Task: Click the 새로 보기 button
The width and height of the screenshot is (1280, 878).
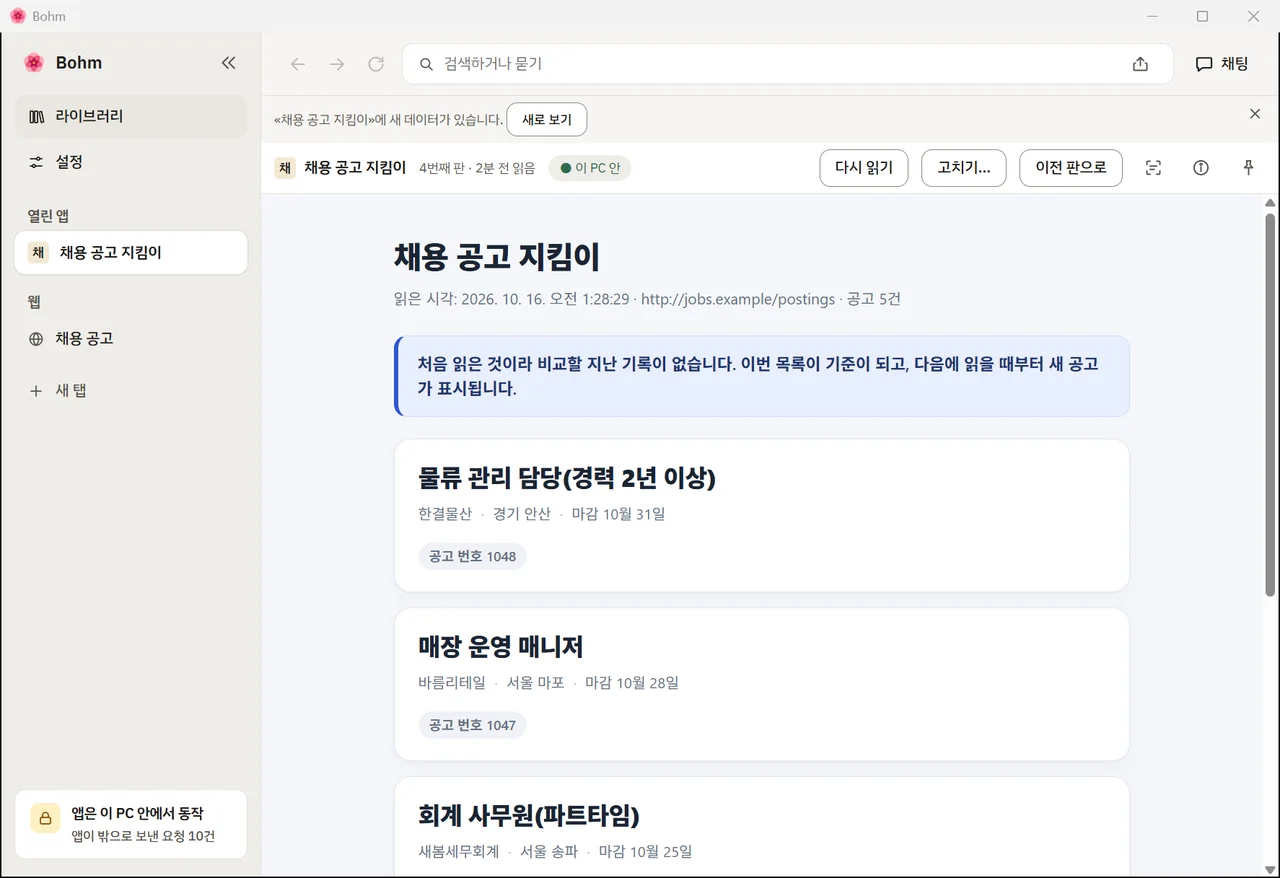Action: tap(547, 119)
